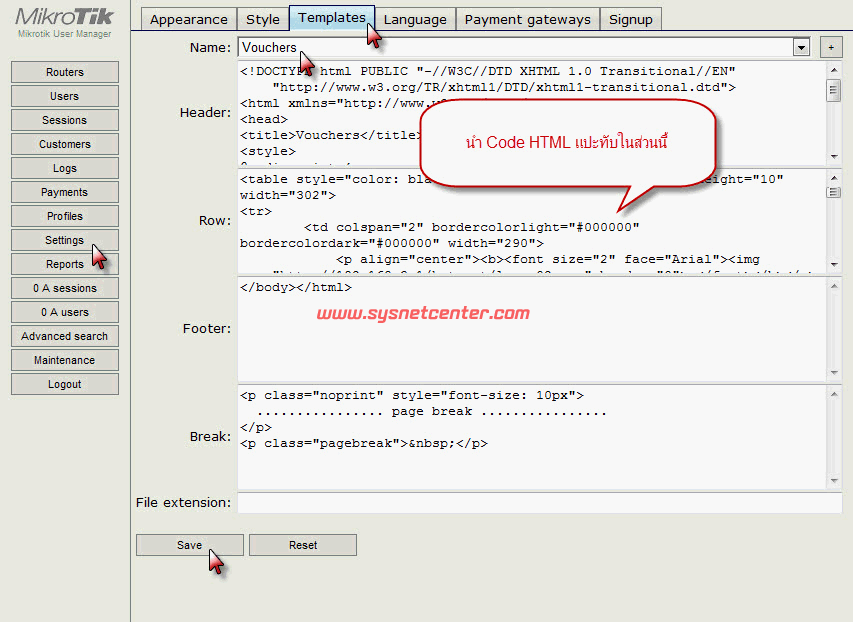Image resolution: width=853 pixels, height=622 pixels.
Task: Open the Customers page
Action: pyautogui.click(x=65, y=144)
